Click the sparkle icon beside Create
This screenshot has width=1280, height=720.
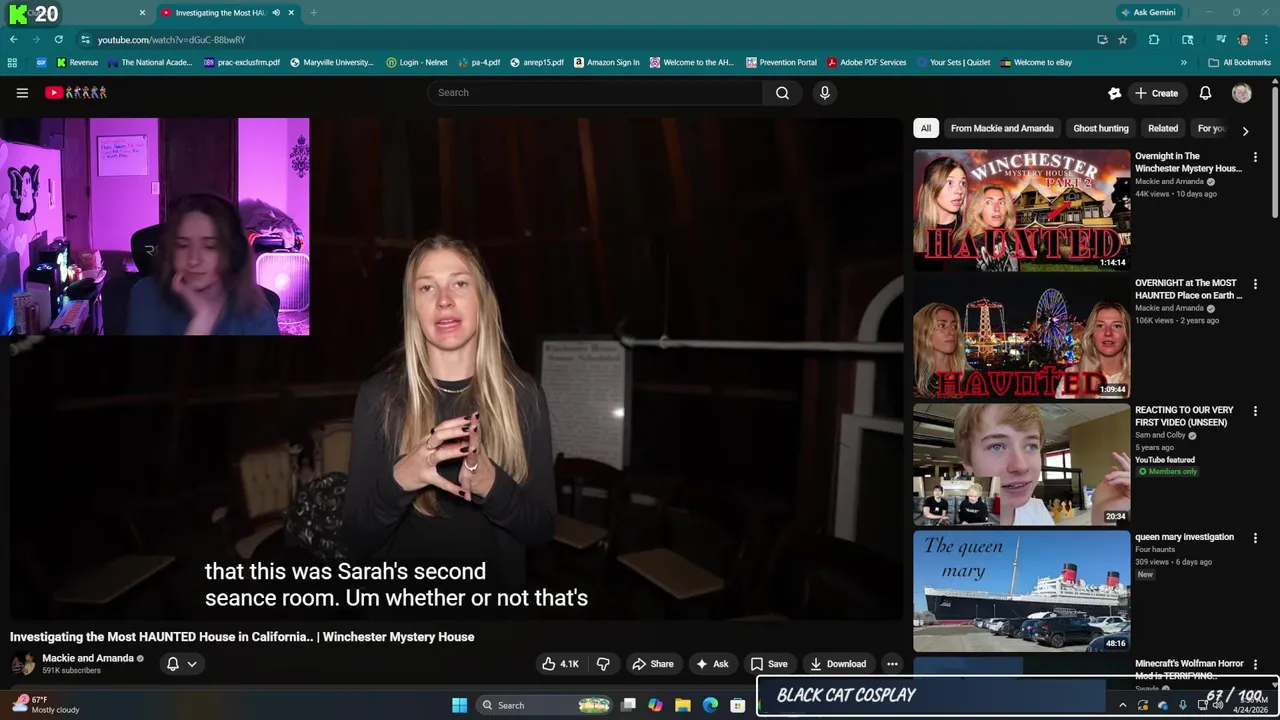coord(1114,93)
